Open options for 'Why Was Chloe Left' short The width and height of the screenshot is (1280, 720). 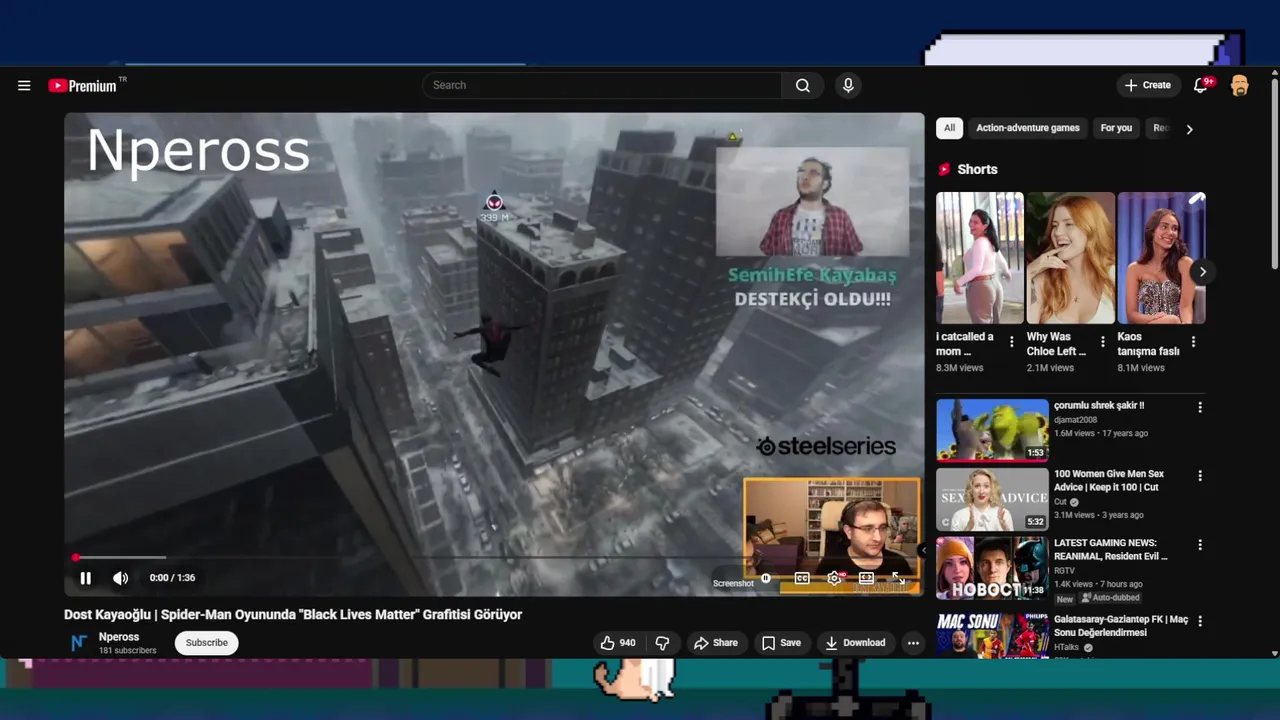1102,342
